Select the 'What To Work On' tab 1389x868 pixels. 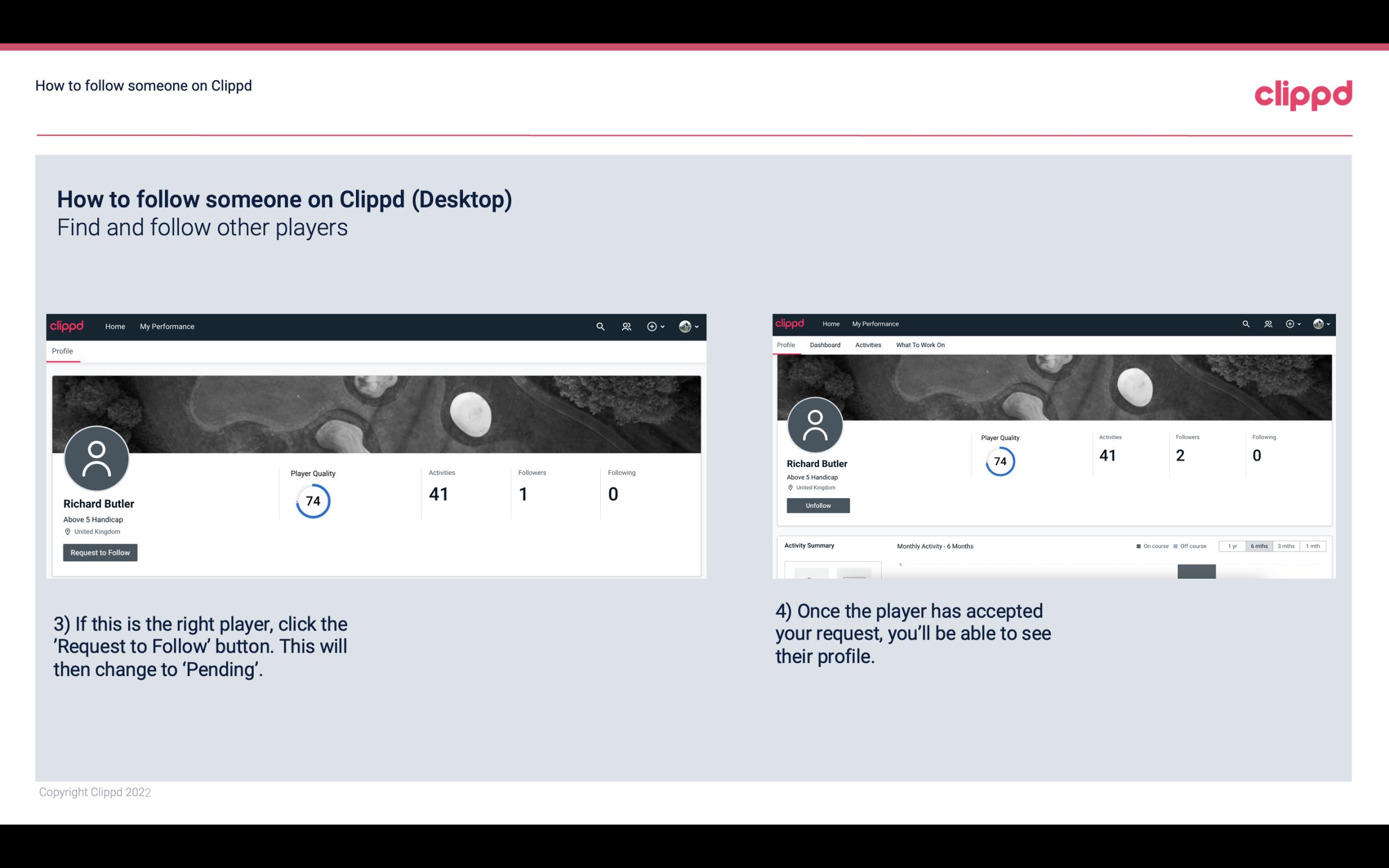920,345
